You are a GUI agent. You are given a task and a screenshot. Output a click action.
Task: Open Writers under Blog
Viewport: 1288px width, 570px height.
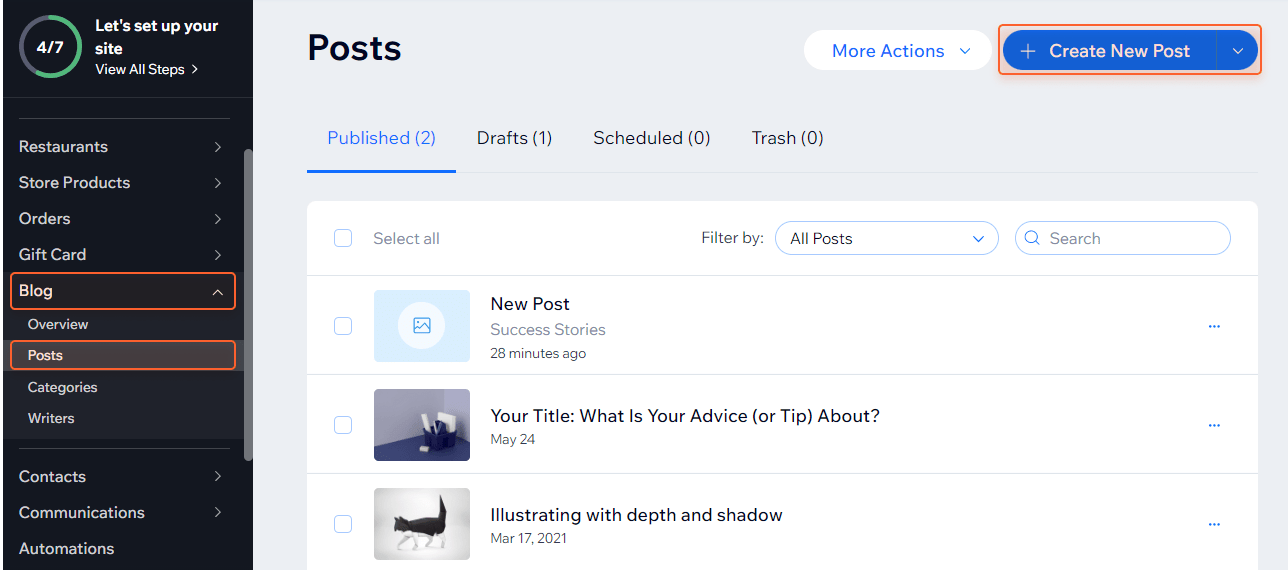click(51, 418)
